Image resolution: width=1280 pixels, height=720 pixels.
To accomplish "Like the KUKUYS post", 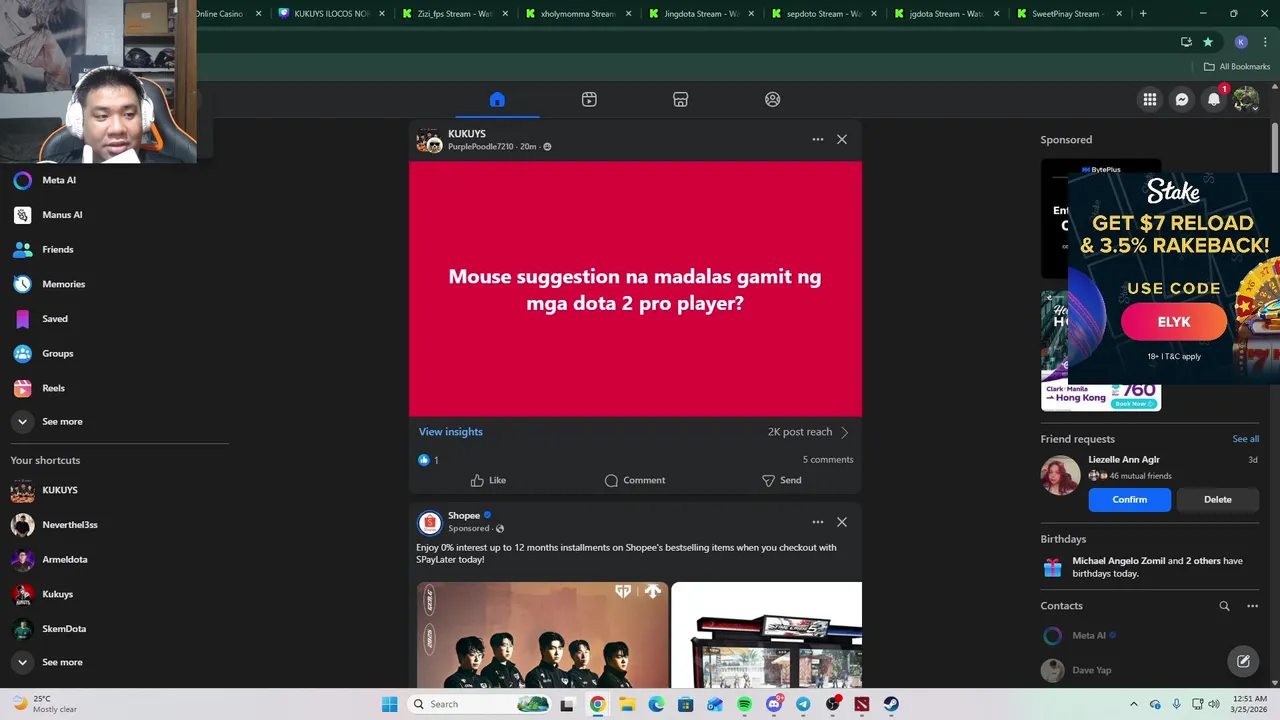I will pyautogui.click(x=488, y=480).
